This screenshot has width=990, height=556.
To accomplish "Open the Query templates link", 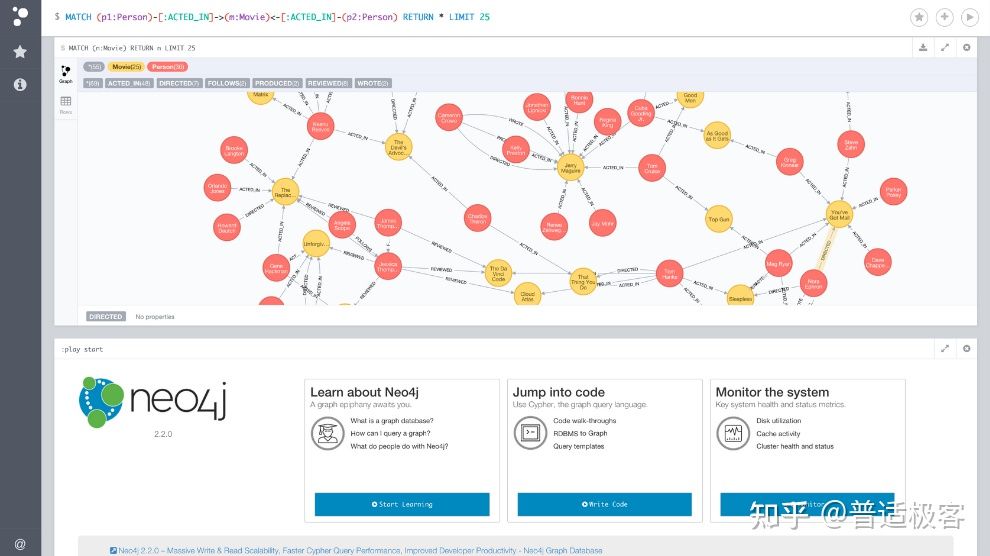I will point(578,446).
